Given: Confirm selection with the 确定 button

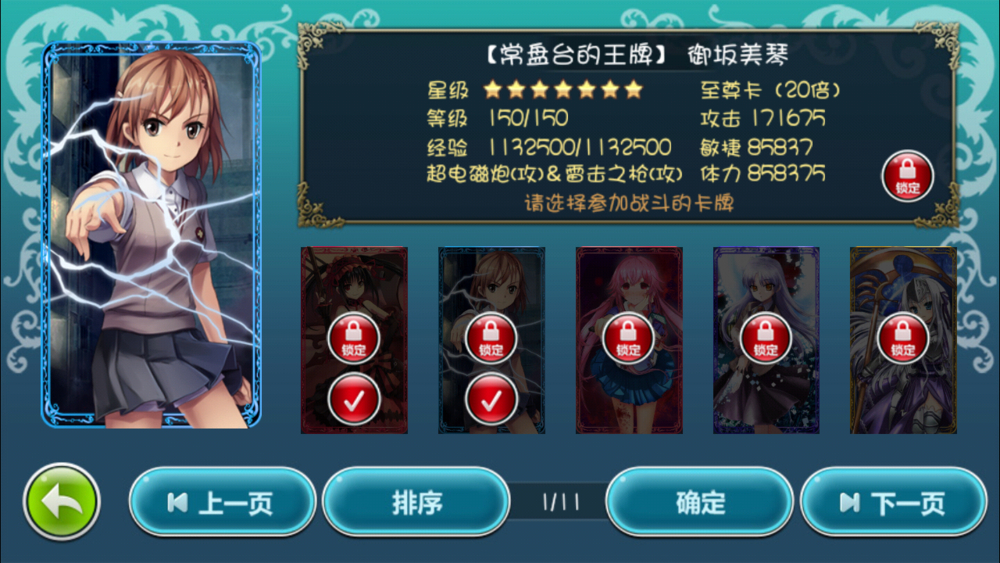Looking at the screenshot, I should pyautogui.click(x=700, y=502).
